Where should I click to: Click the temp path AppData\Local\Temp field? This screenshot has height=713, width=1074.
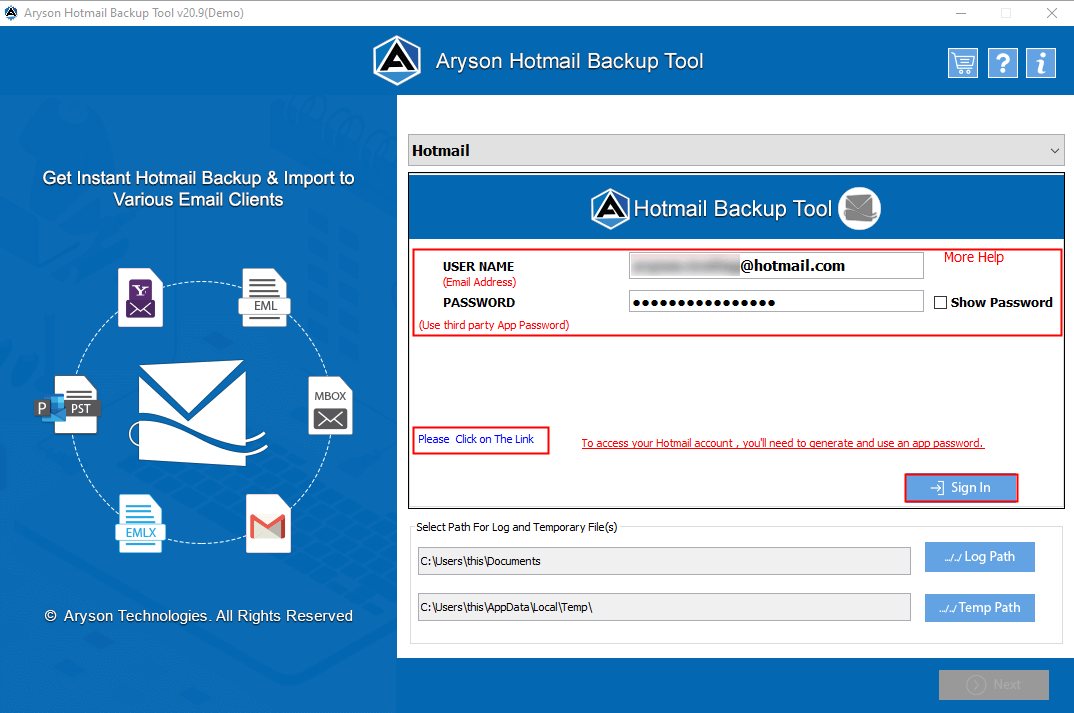[664, 607]
